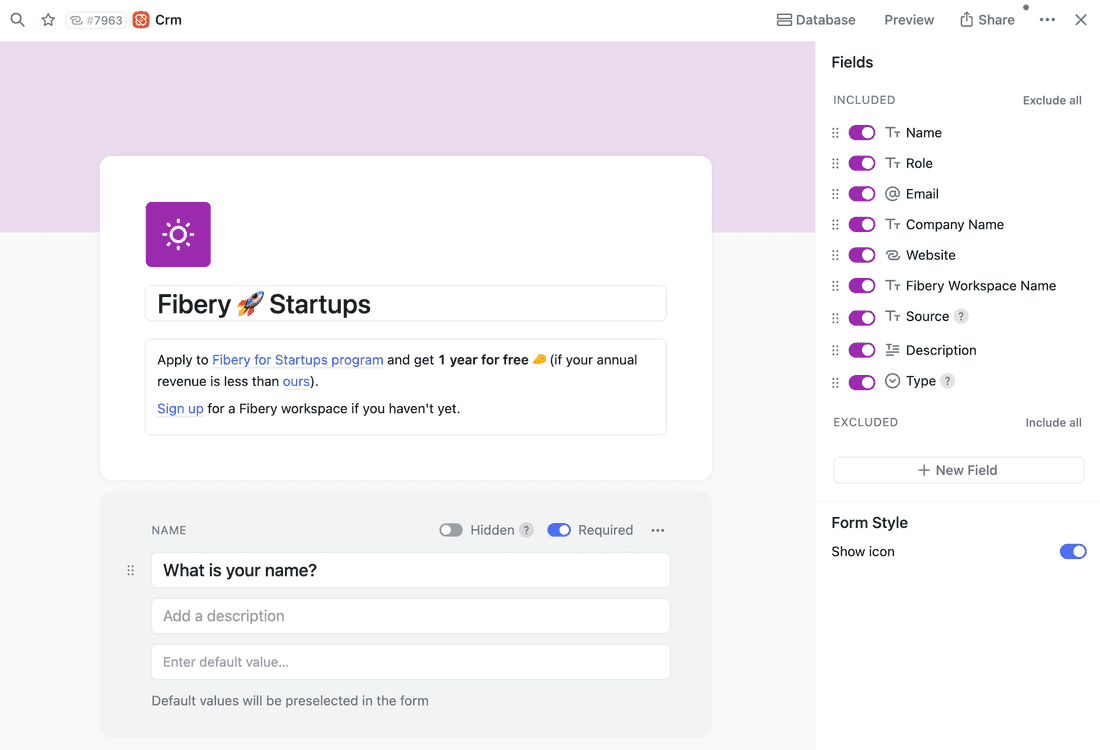Image resolution: width=1100 pixels, height=750 pixels.
Task: Switch to the Database view
Action: point(815,19)
